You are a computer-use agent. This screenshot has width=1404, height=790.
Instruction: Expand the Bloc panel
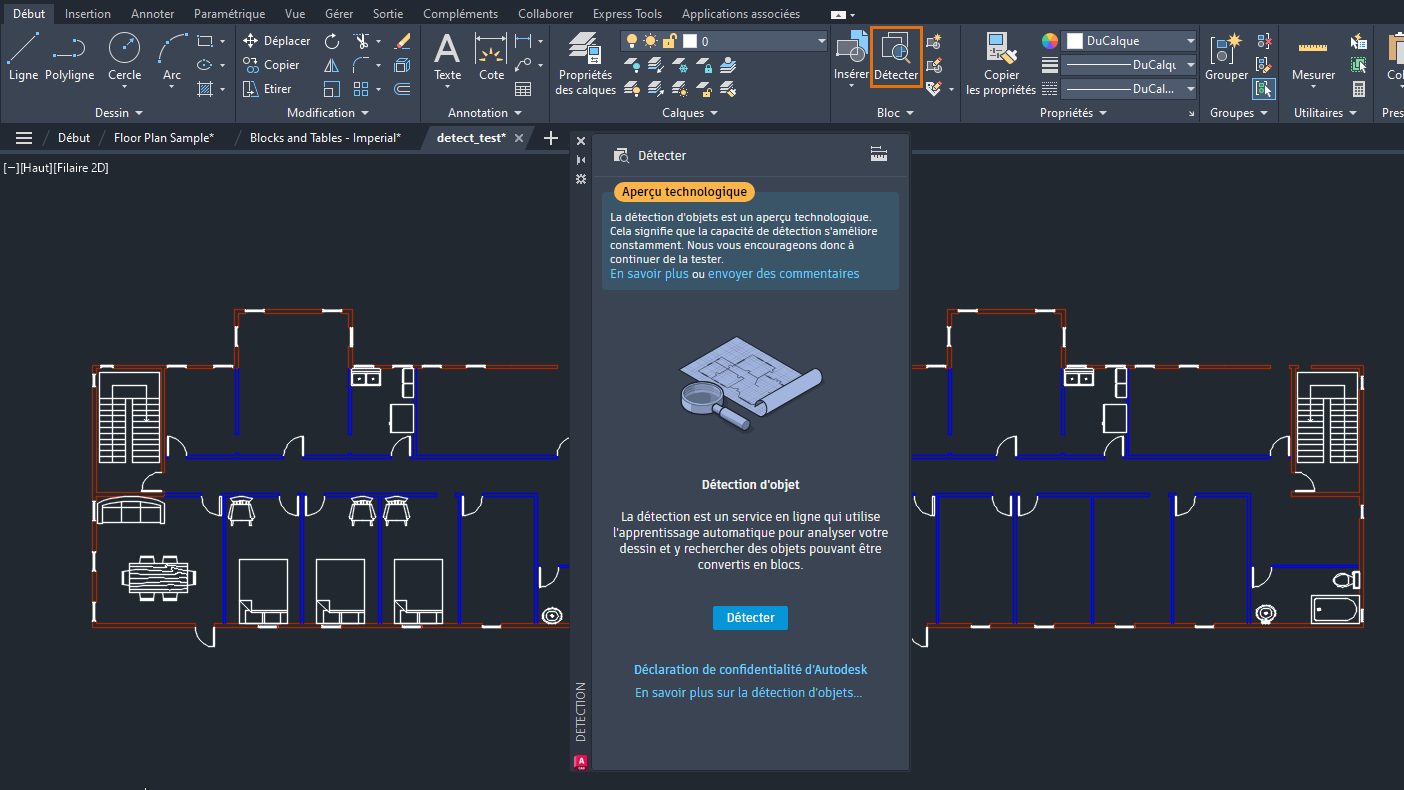coord(895,113)
